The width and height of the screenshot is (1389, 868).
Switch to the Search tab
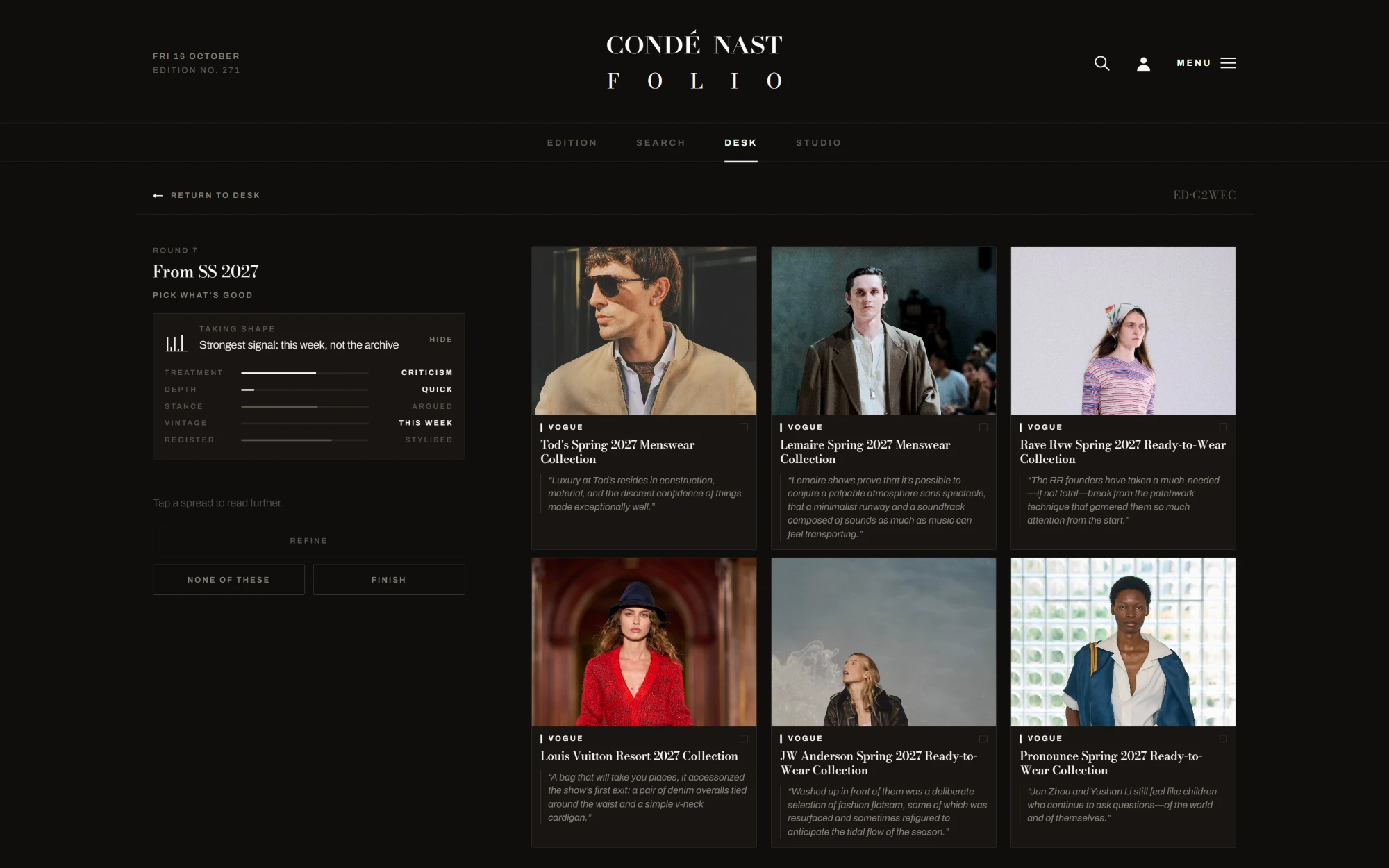click(x=660, y=143)
